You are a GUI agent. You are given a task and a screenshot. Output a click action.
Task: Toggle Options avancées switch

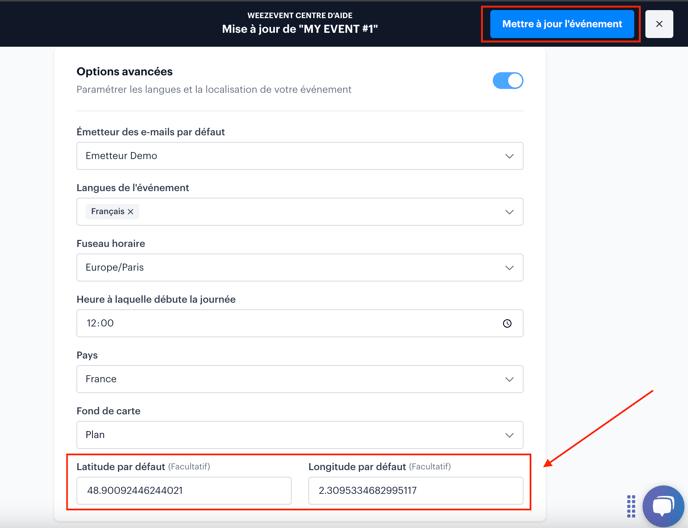[x=508, y=81]
